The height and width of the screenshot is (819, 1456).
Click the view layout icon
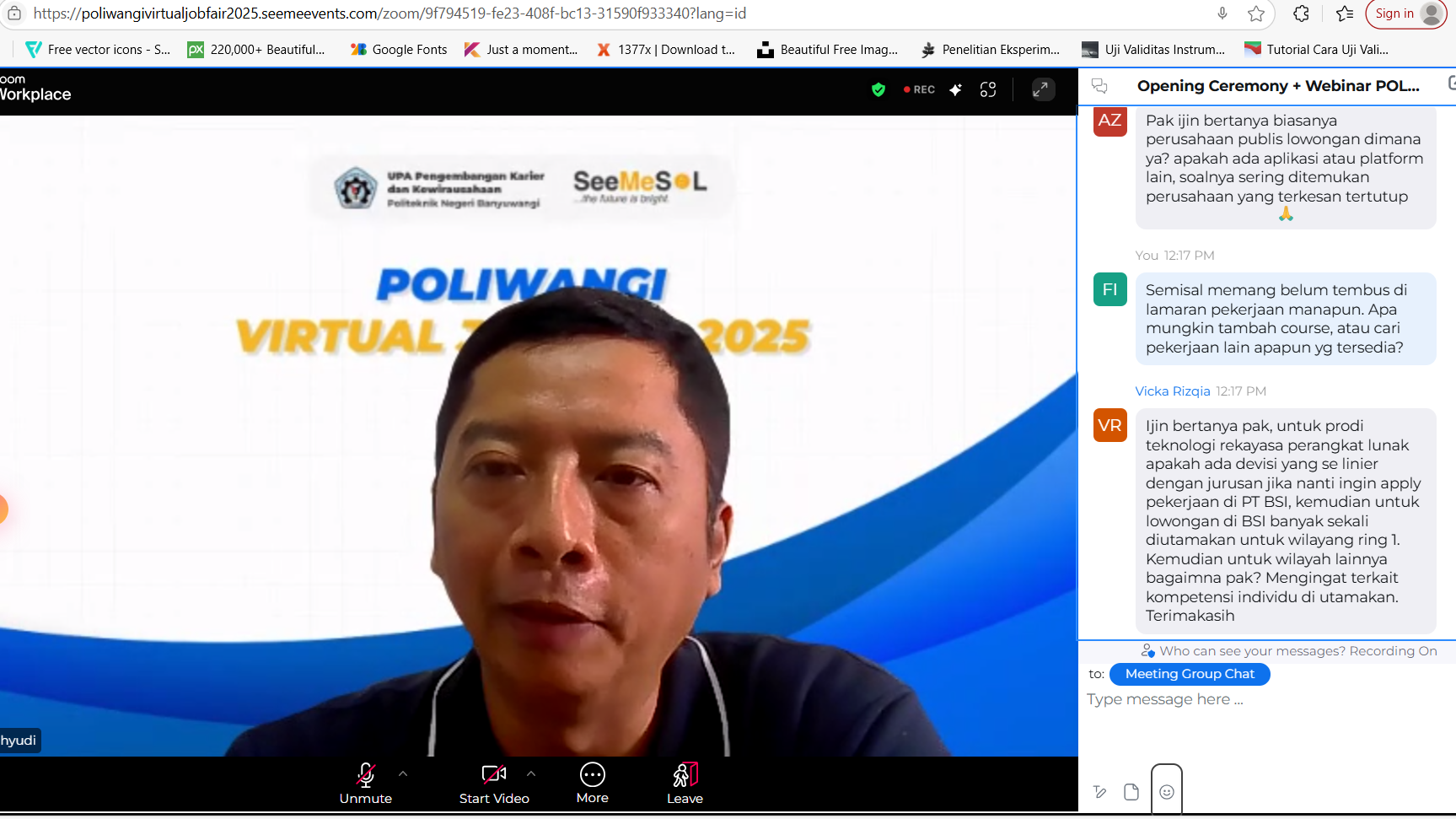pos(988,89)
